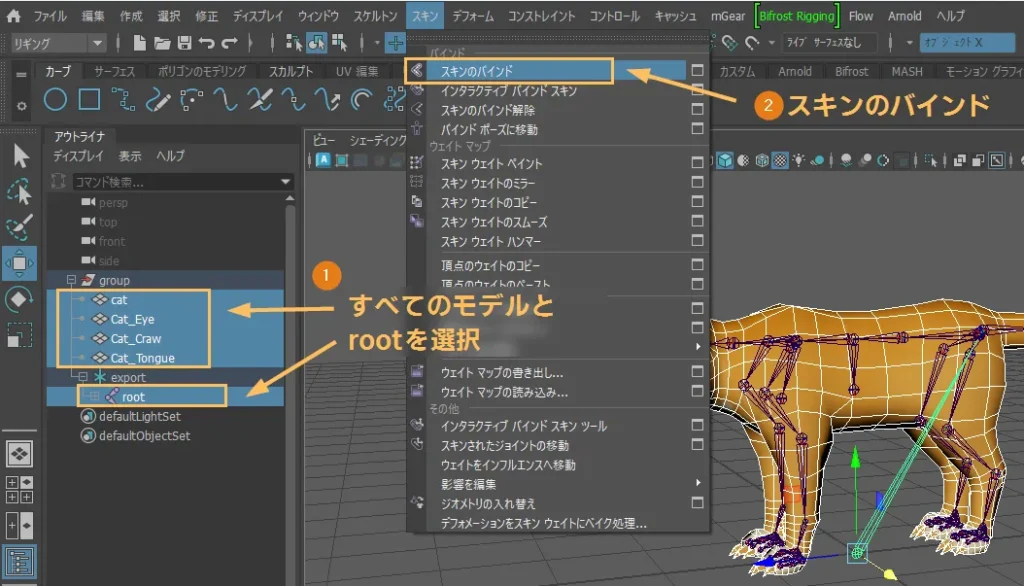This screenshot has height=586, width=1024.
Task: Click the shelf settings gear icon
Action: pos(22,105)
